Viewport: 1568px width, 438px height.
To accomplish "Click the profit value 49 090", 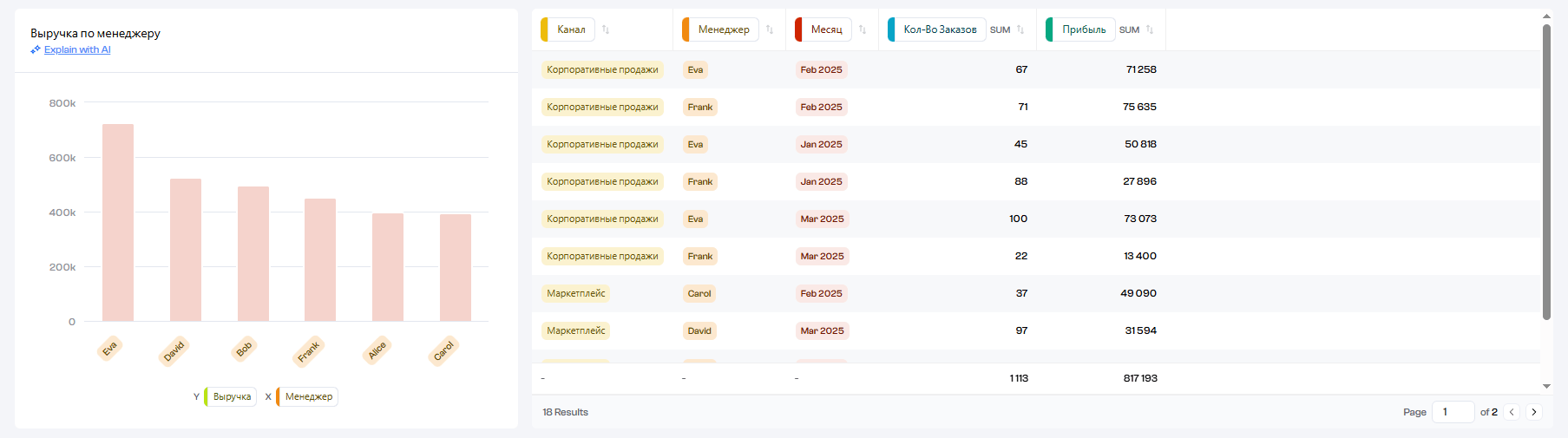I will click(x=1138, y=293).
